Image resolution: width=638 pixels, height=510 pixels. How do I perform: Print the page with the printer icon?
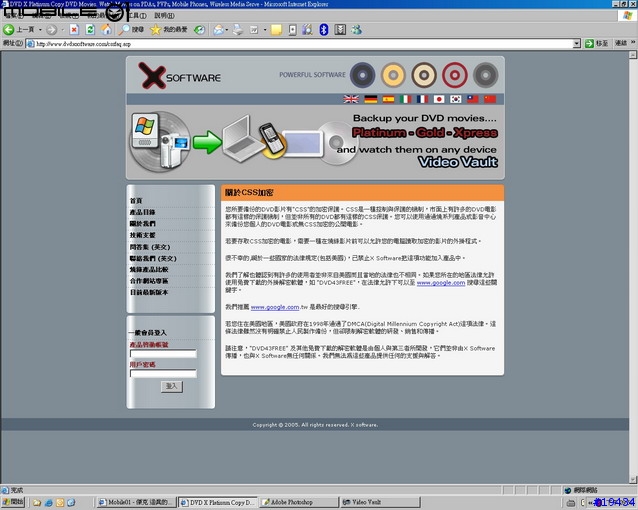coord(238,29)
